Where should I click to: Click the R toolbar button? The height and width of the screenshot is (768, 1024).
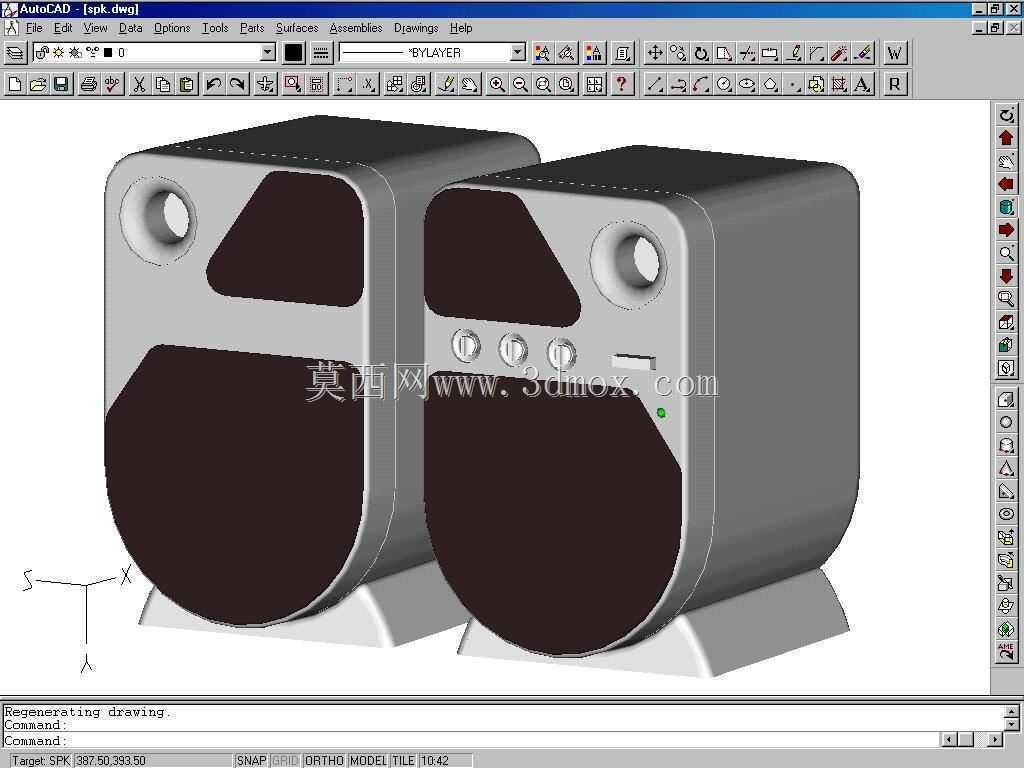pyautogui.click(x=895, y=84)
